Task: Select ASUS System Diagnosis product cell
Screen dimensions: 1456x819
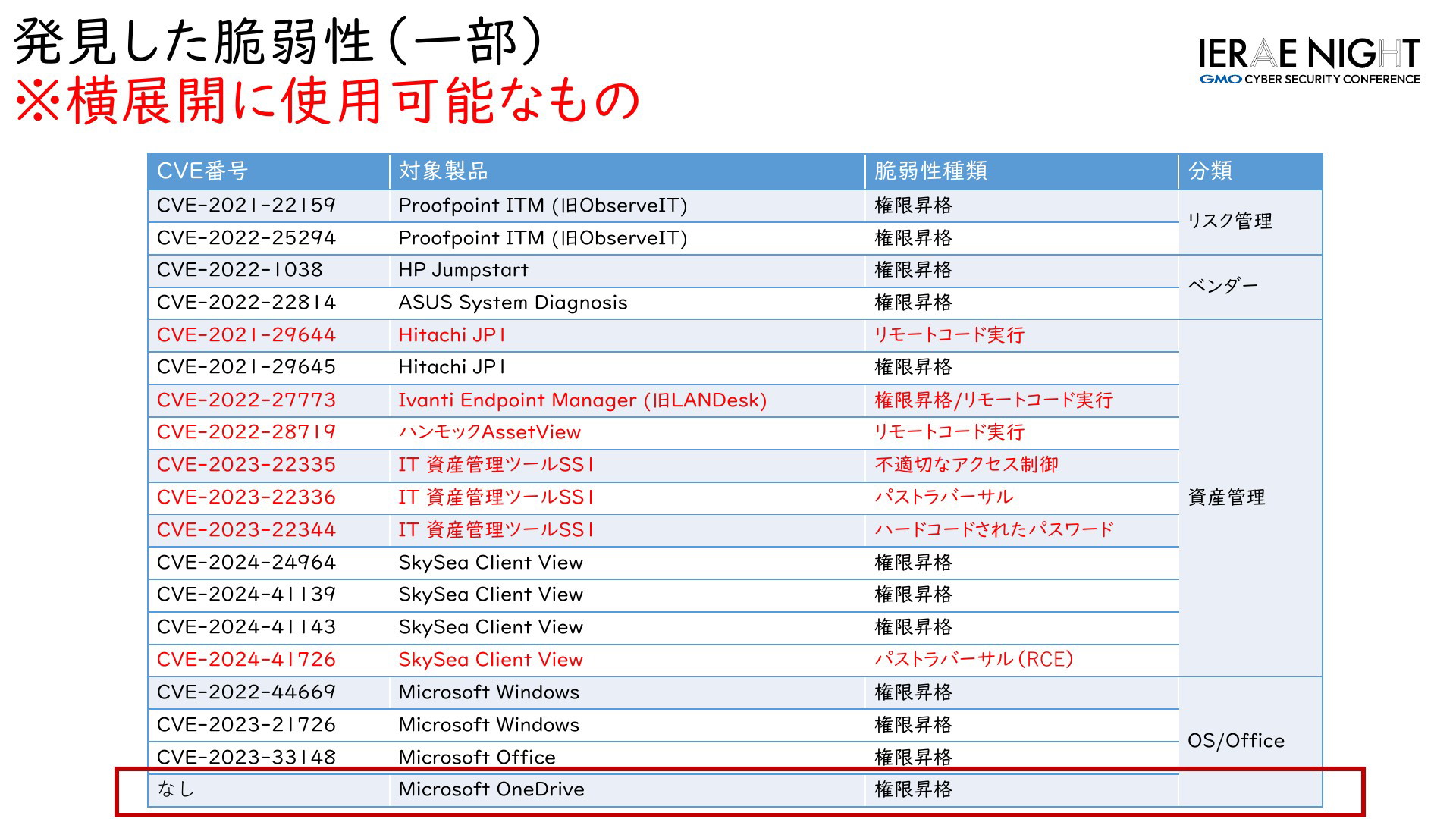Action: tap(627, 303)
